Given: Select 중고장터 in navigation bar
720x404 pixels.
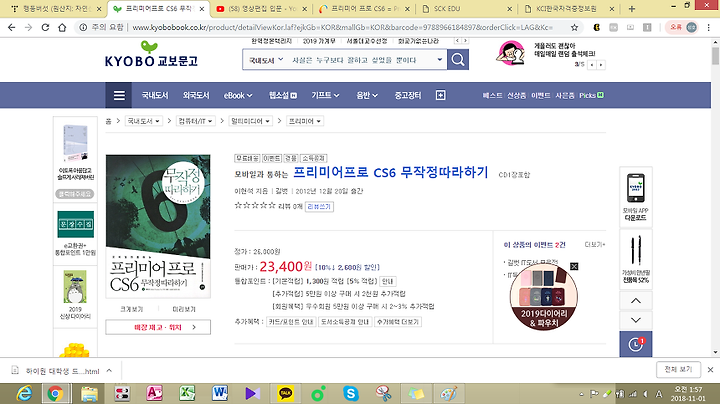Looking at the screenshot, I should 408,95.
